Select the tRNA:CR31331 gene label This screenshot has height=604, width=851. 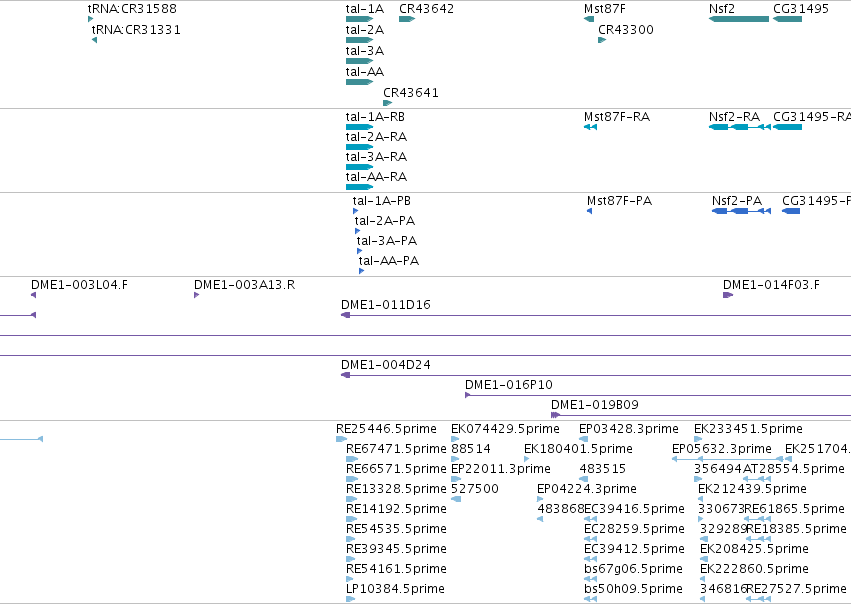coord(136,30)
